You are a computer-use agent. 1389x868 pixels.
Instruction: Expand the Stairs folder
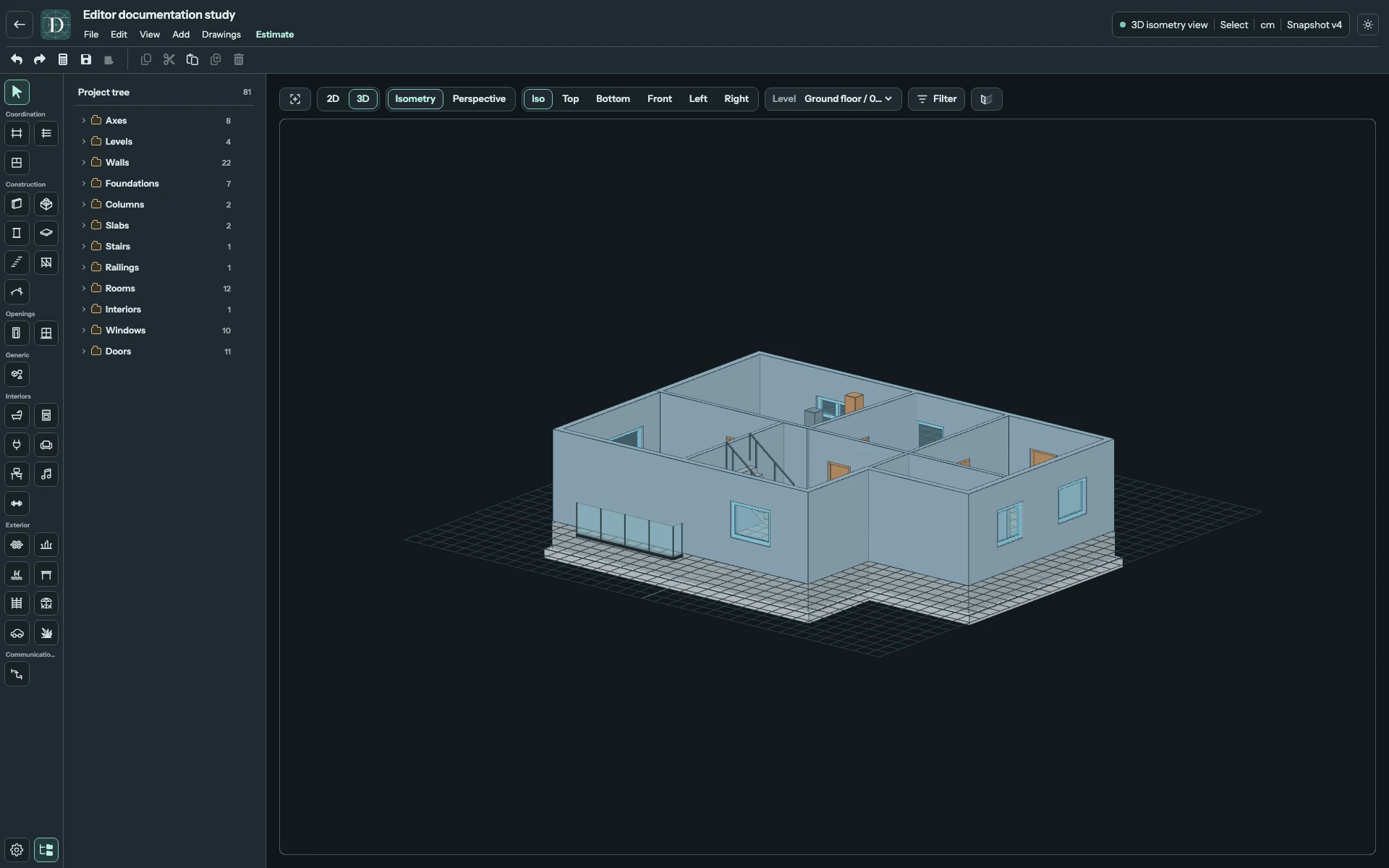coord(83,247)
